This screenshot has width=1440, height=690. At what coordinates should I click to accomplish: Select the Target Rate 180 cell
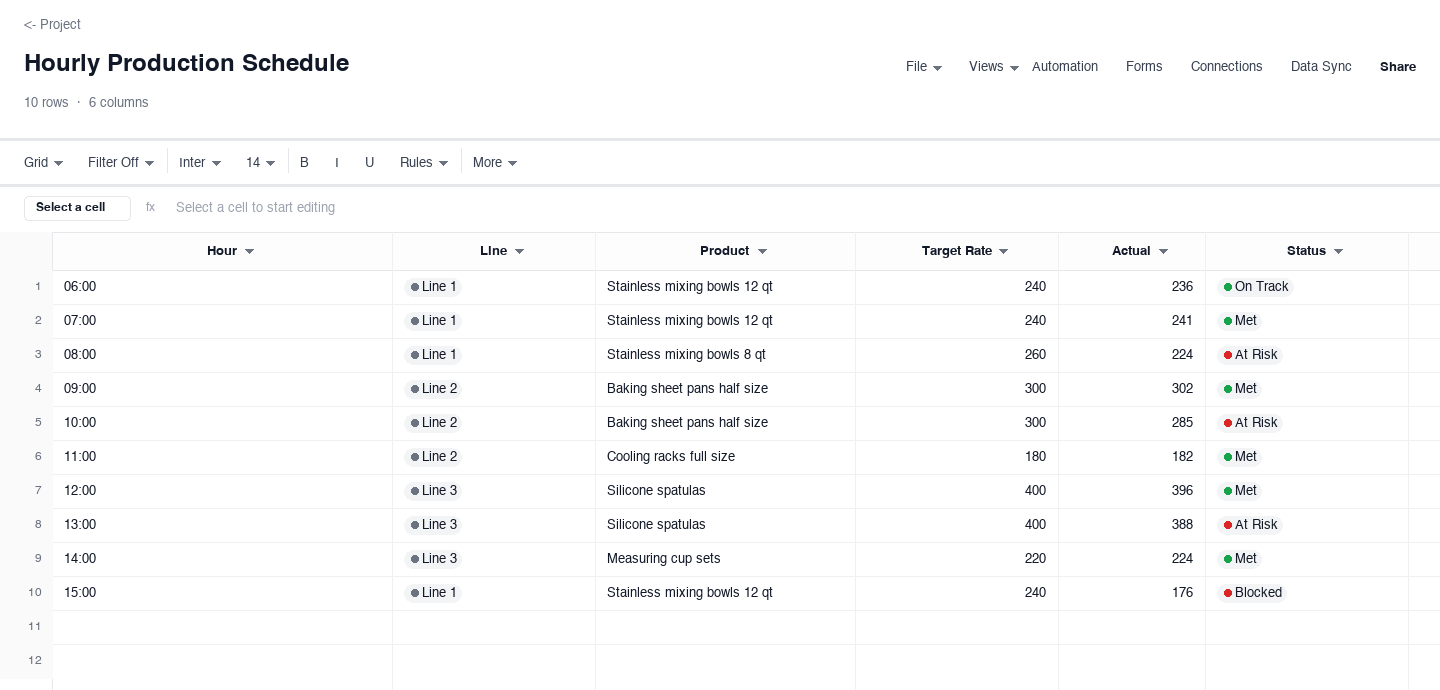(957, 457)
